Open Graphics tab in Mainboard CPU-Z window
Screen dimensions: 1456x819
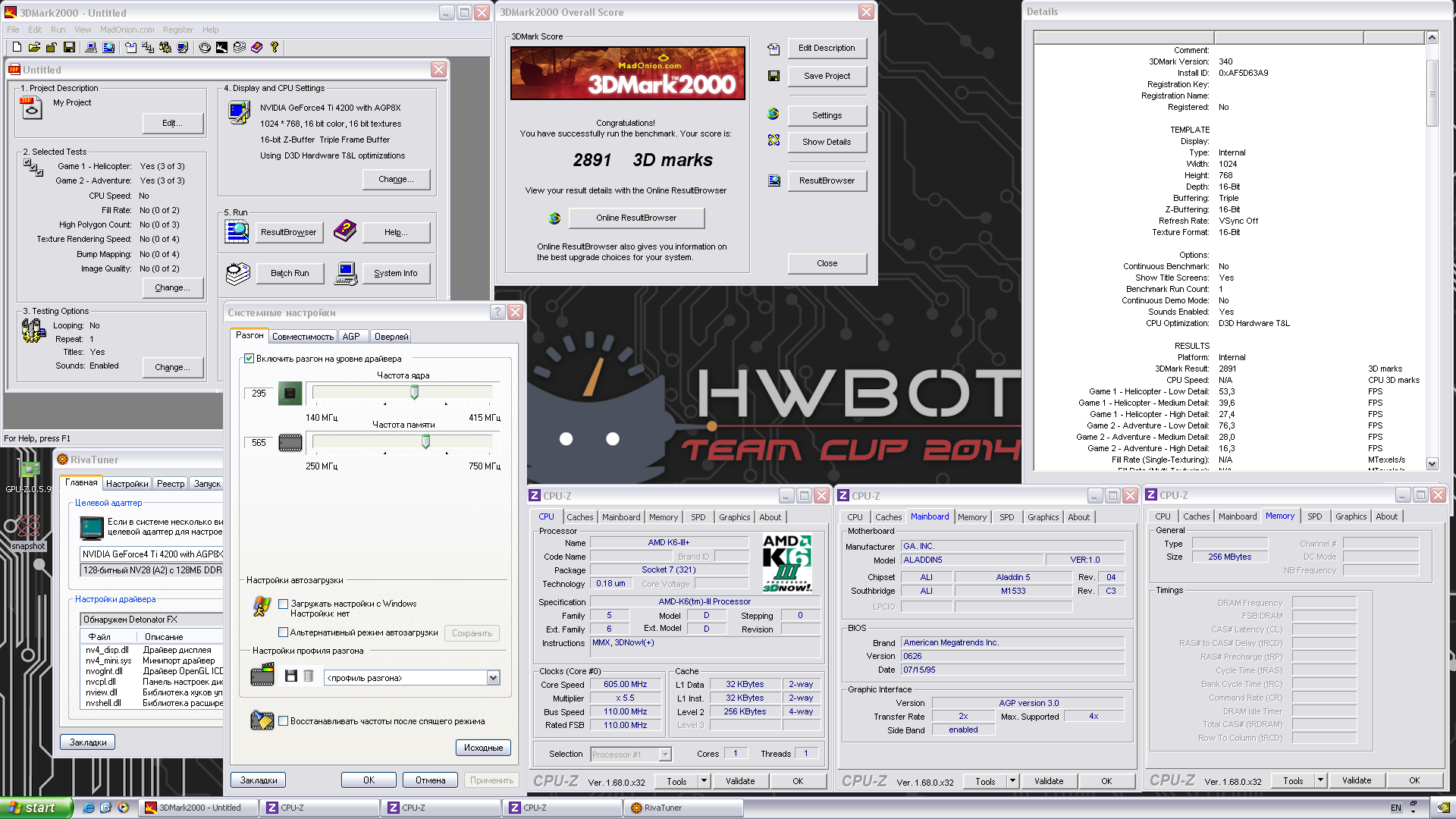(x=1043, y=517)
